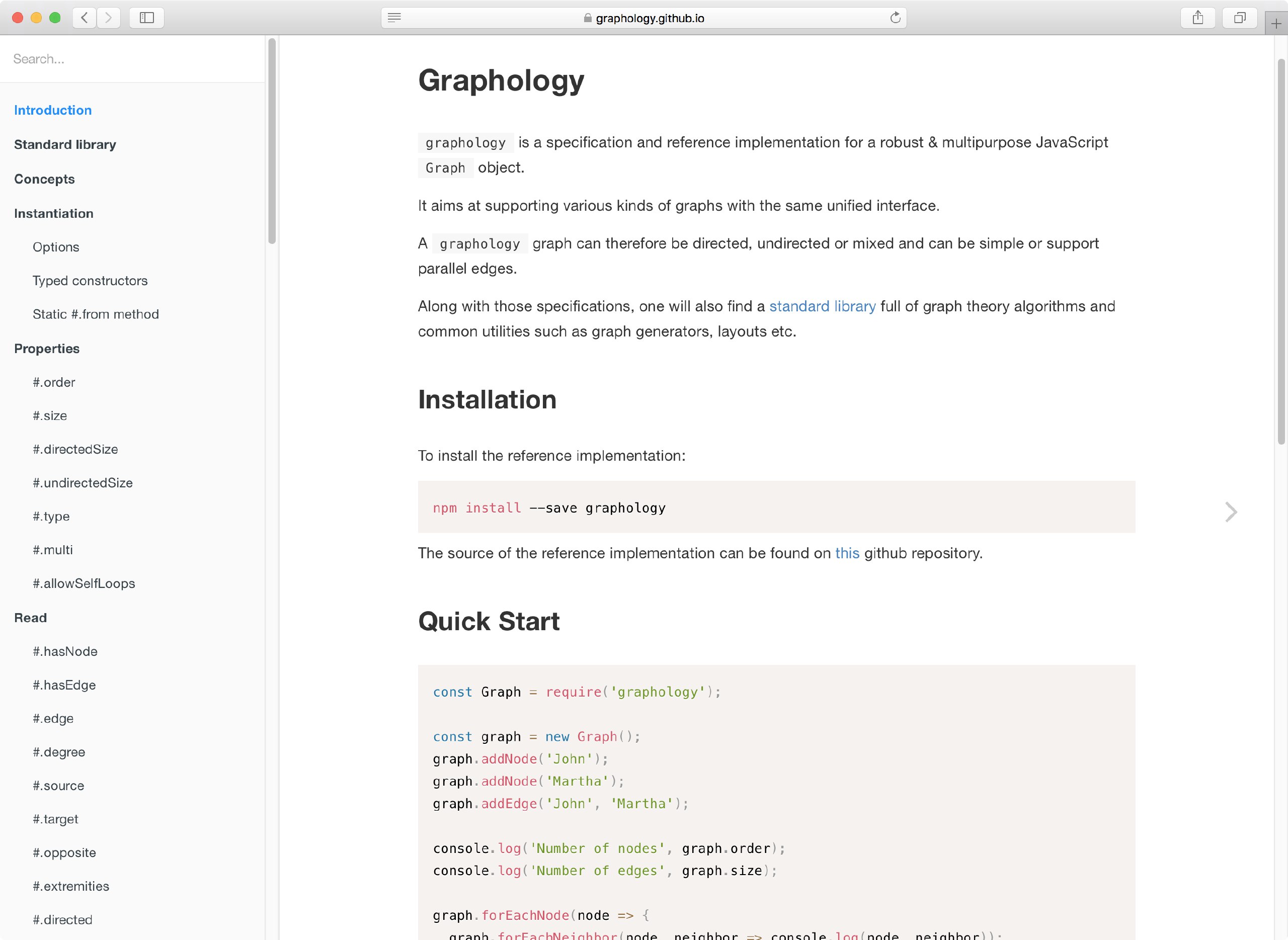
Task: Click the lock icon in address bar
Action: coord(587,18)
